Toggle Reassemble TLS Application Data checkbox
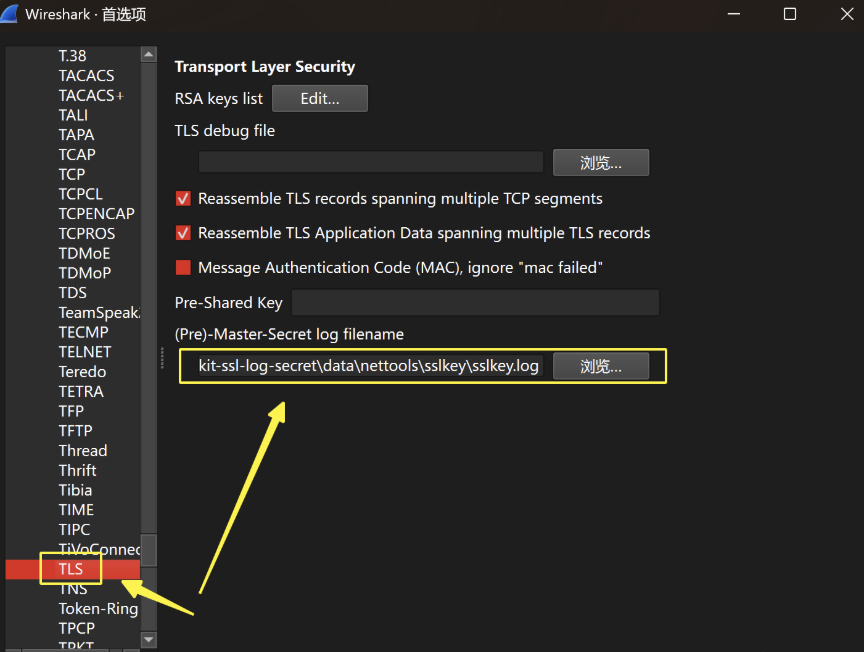This screenshot has width=864, height=652. pos(183,233)
